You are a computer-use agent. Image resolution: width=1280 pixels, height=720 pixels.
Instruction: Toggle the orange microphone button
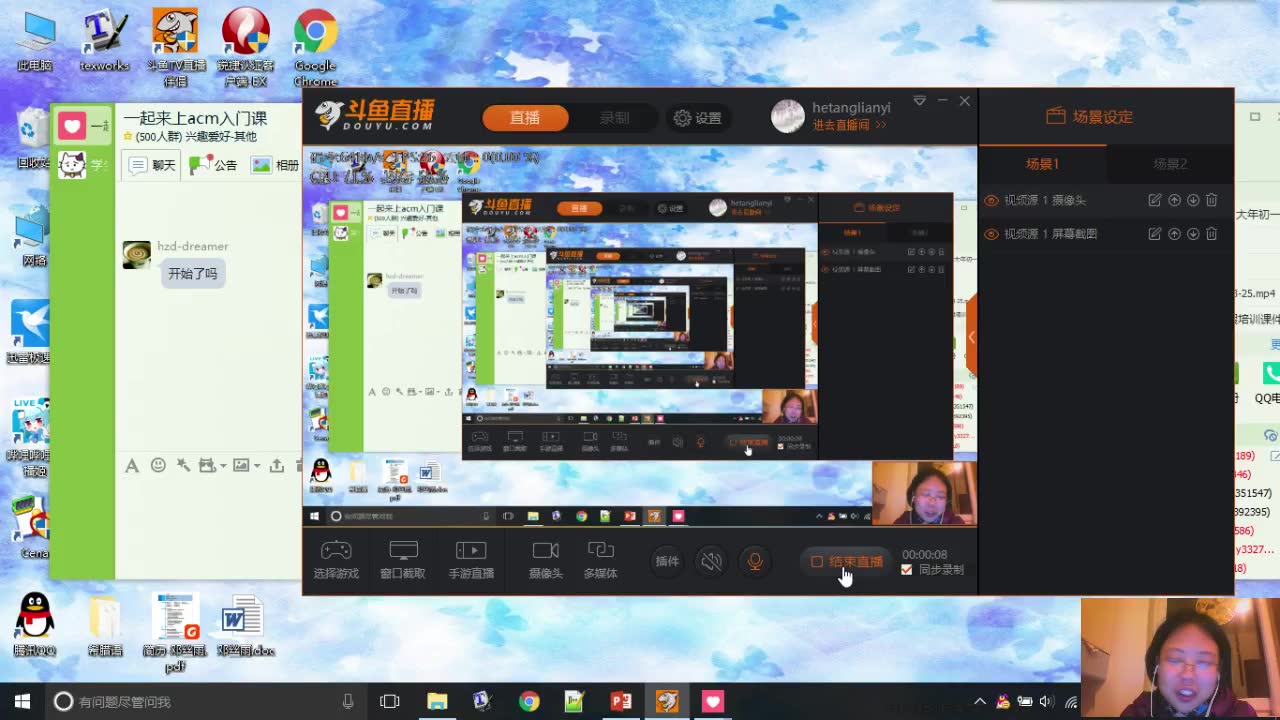point(755,561)
